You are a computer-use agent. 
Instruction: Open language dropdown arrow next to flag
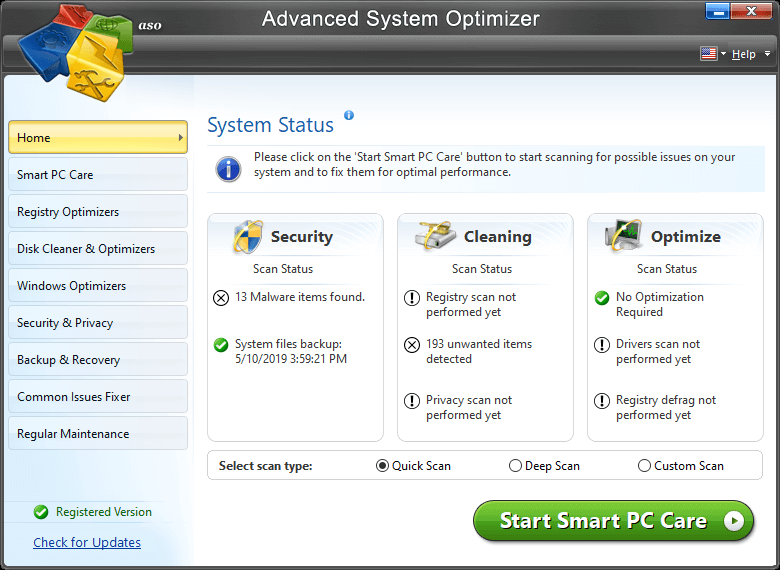tap(723, 53)
